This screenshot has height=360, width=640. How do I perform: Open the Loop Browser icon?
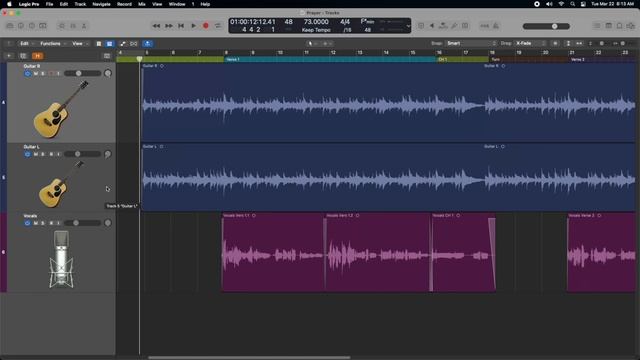coord(620,26)
